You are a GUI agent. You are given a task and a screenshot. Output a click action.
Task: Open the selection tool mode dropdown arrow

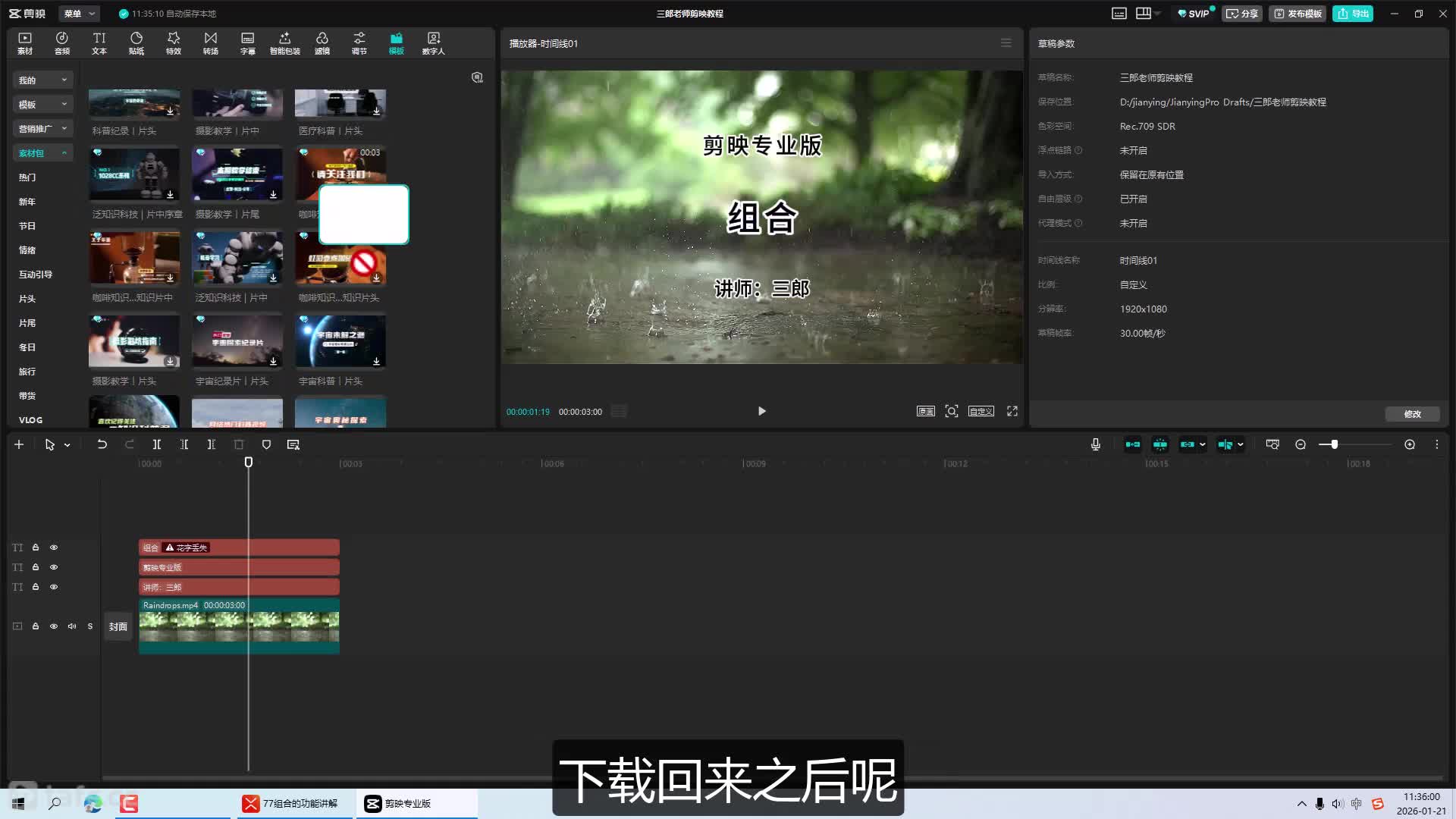67,446
